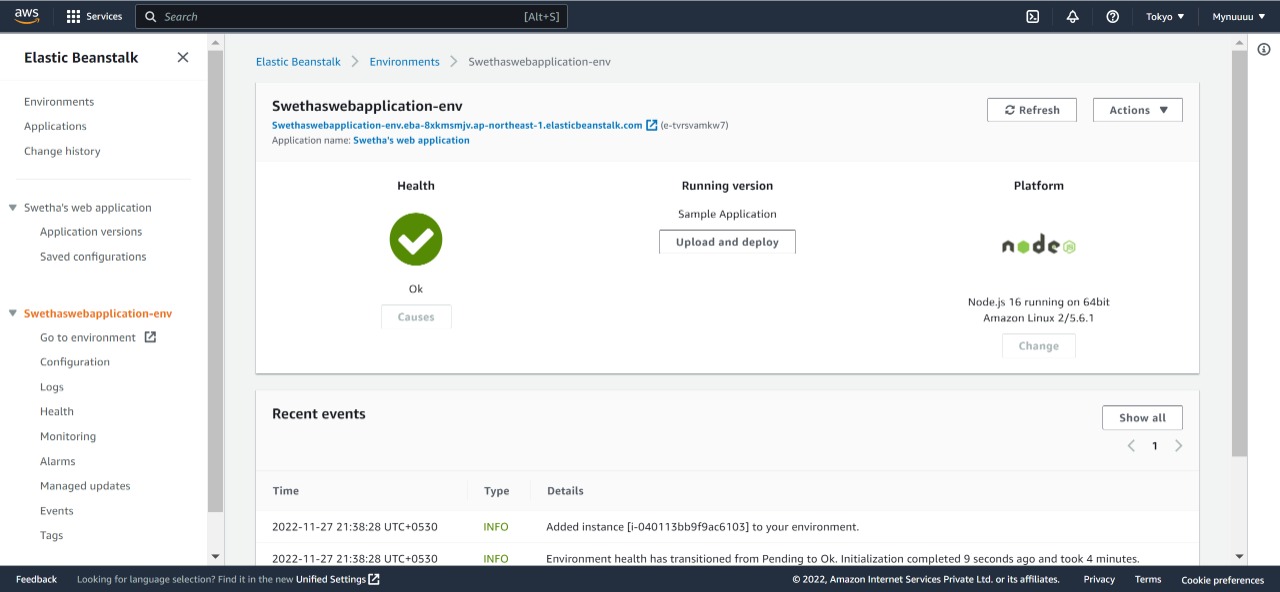This screenshot has height=592, width=1280.
Task: Click the Details column header
Action: tap(565, 491)
